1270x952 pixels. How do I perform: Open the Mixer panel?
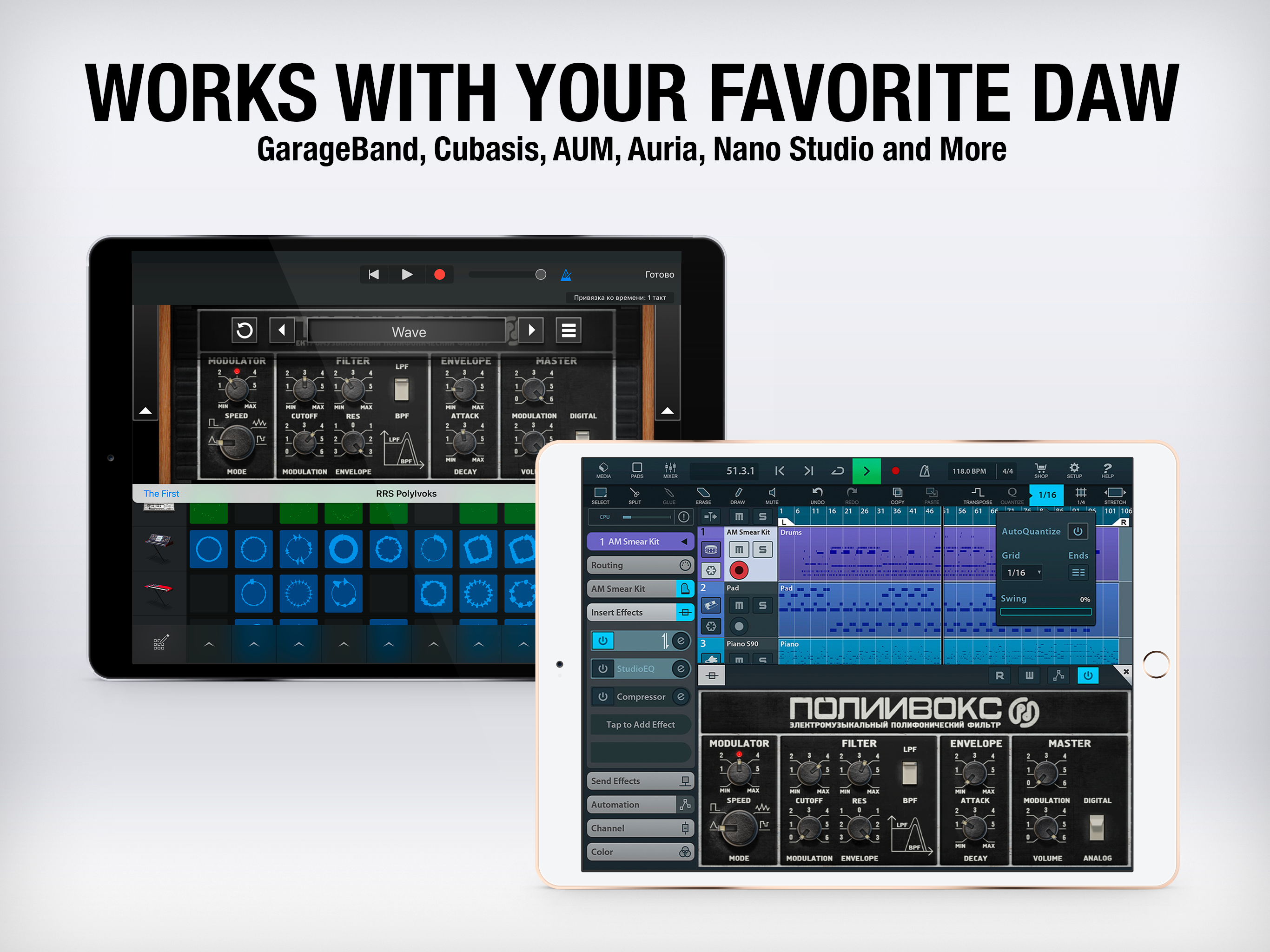(670, 470)
